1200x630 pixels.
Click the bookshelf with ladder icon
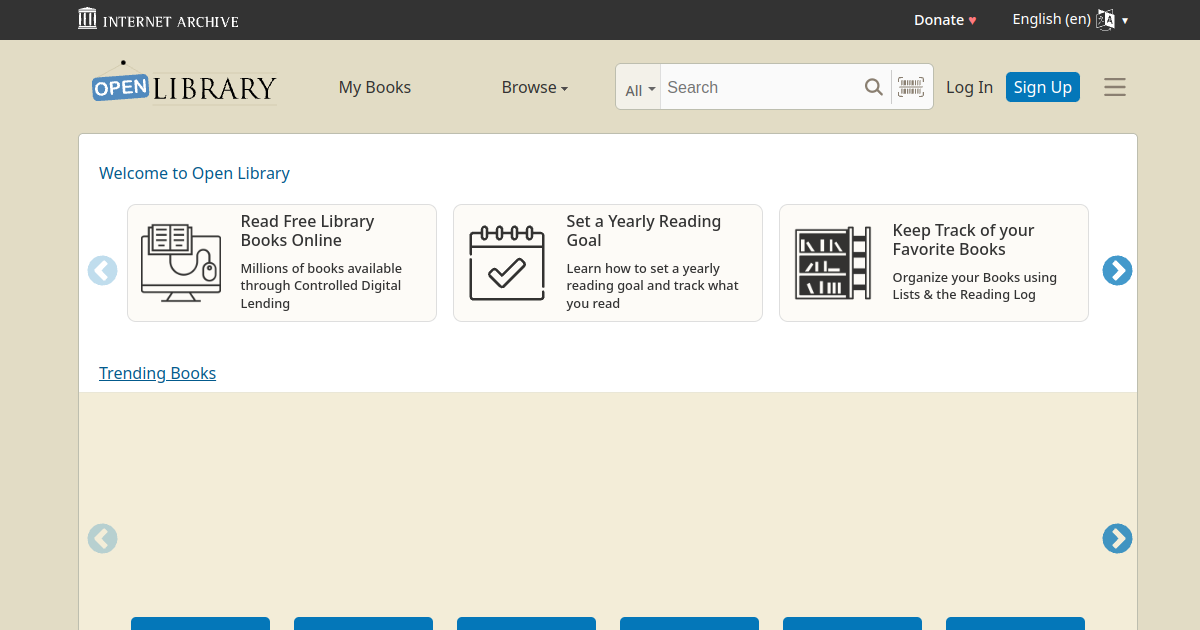pos(833,263)
